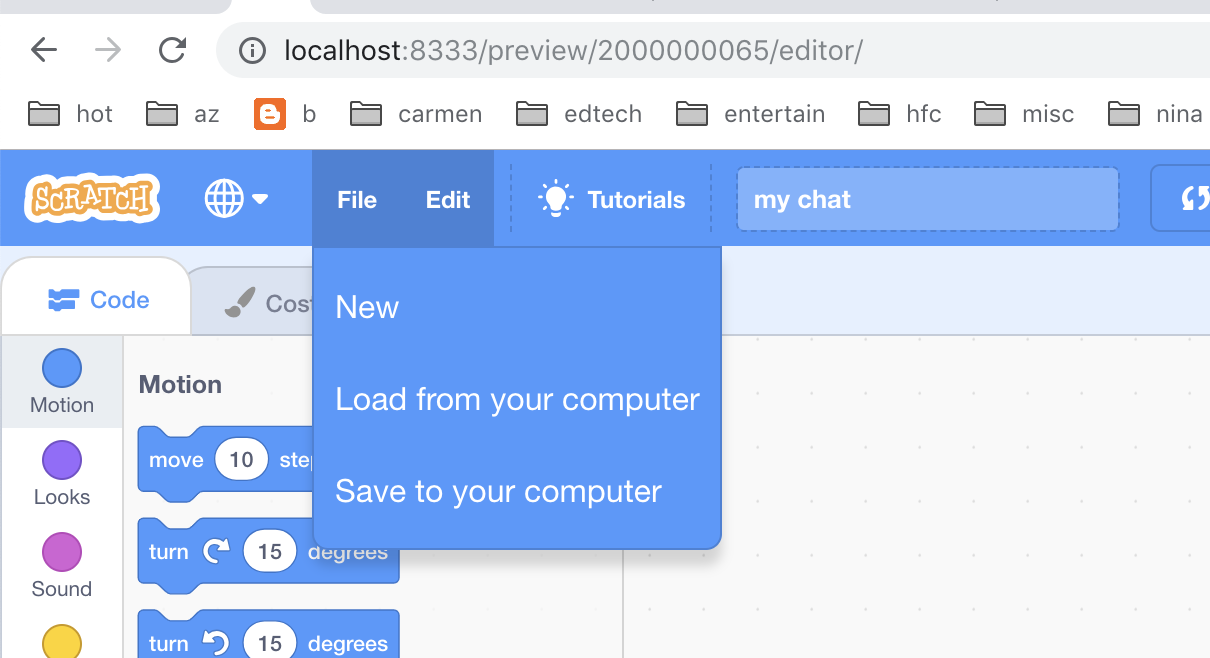View site info icon in the address bar
The image size is (1210, 658).
pos(252,50)
